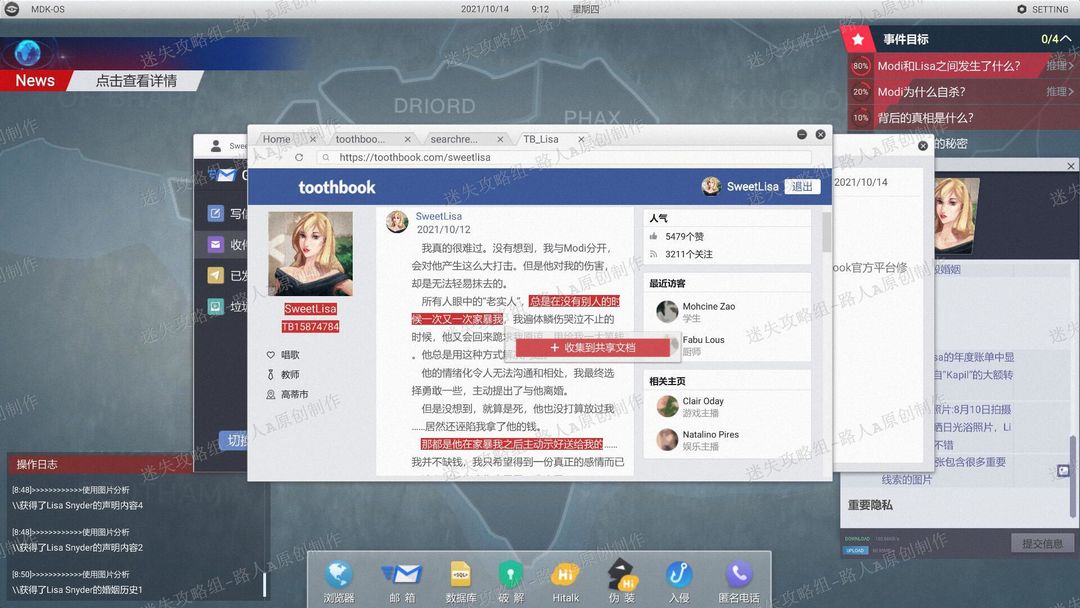
Task: Switch to the Home browser tab
Action: tap(277, 139)
